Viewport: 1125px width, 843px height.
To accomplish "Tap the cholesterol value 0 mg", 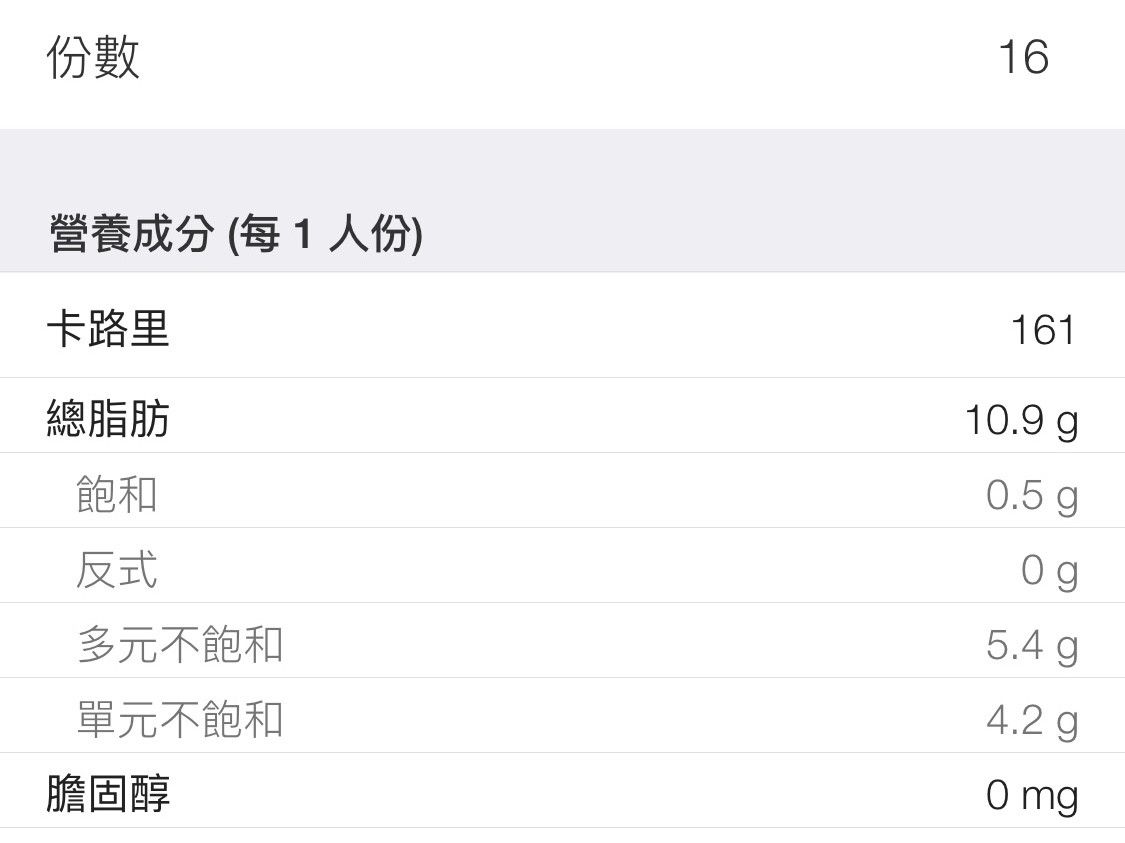I will [1031, 796].
